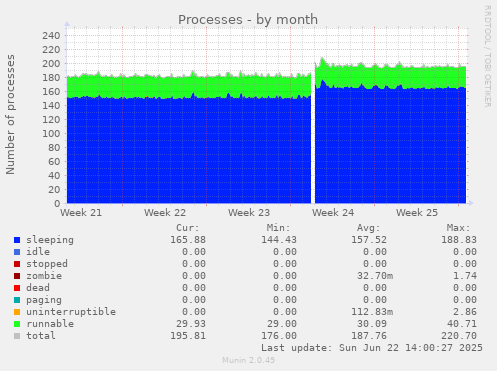Click runnable average value 30.09
This screenshot has width=497, height=371.
pos(372,324)
